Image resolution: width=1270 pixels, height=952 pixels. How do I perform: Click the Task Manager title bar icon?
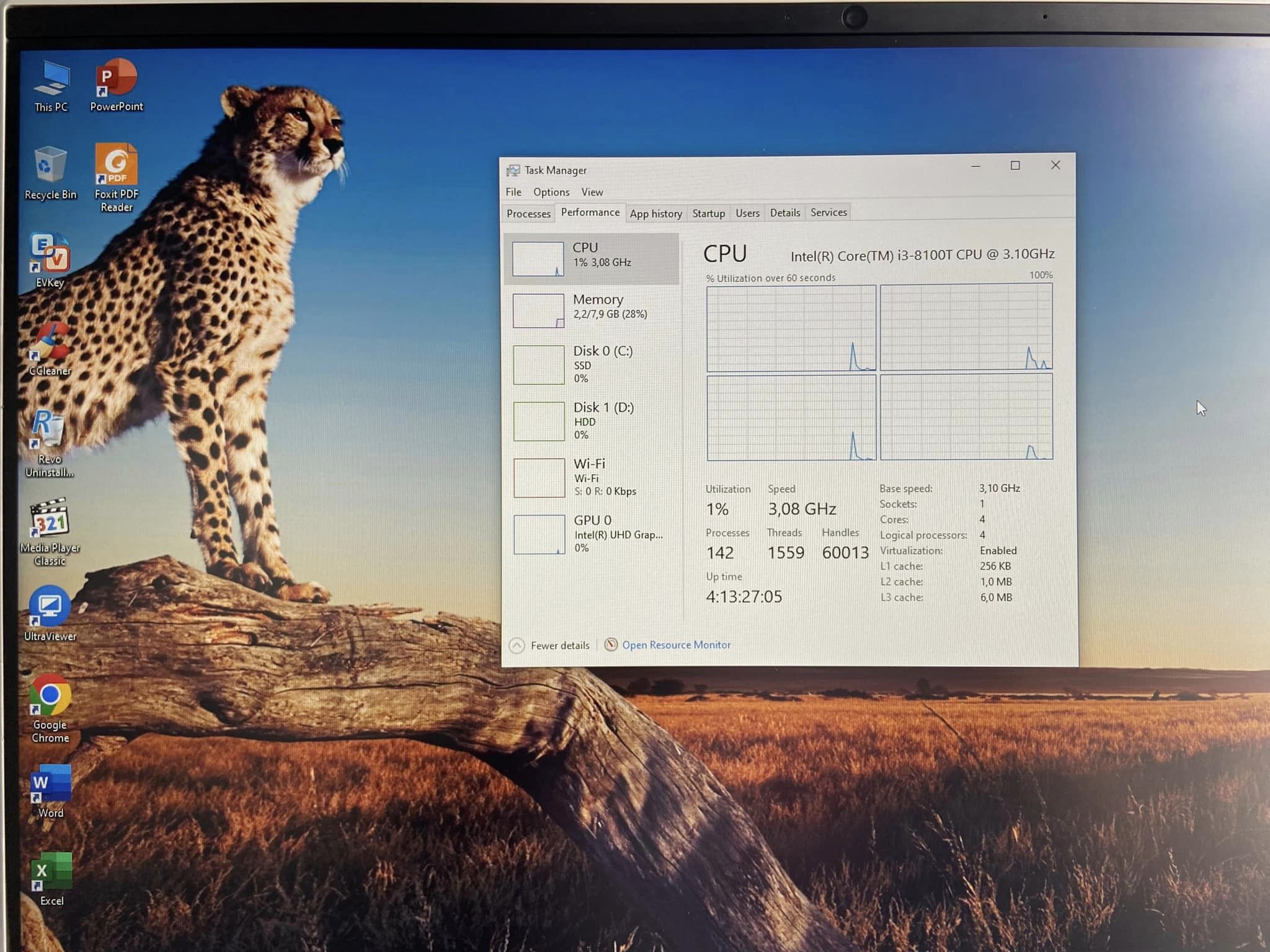tap(513, 170)
